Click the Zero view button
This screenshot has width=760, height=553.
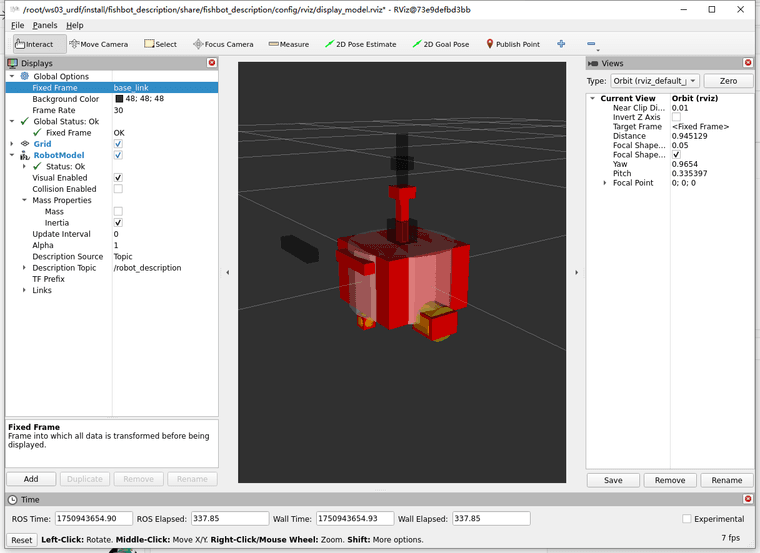click(728, 81)
